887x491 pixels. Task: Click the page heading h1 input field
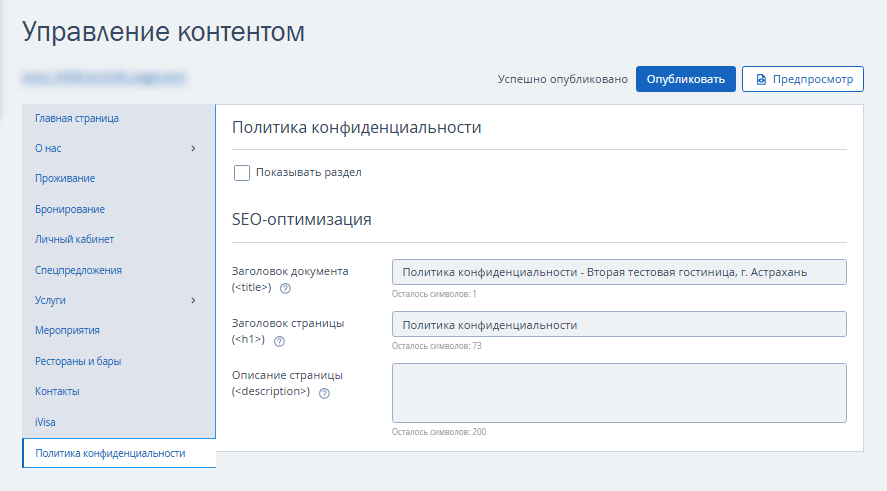point(618,325)
